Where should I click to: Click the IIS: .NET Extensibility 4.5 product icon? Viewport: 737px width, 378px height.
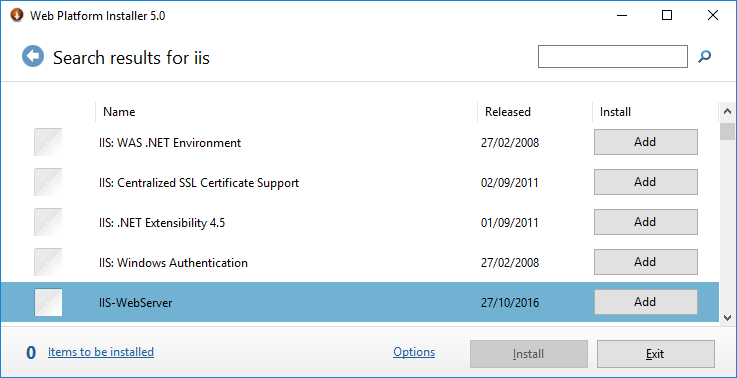[x=48, y=222]
